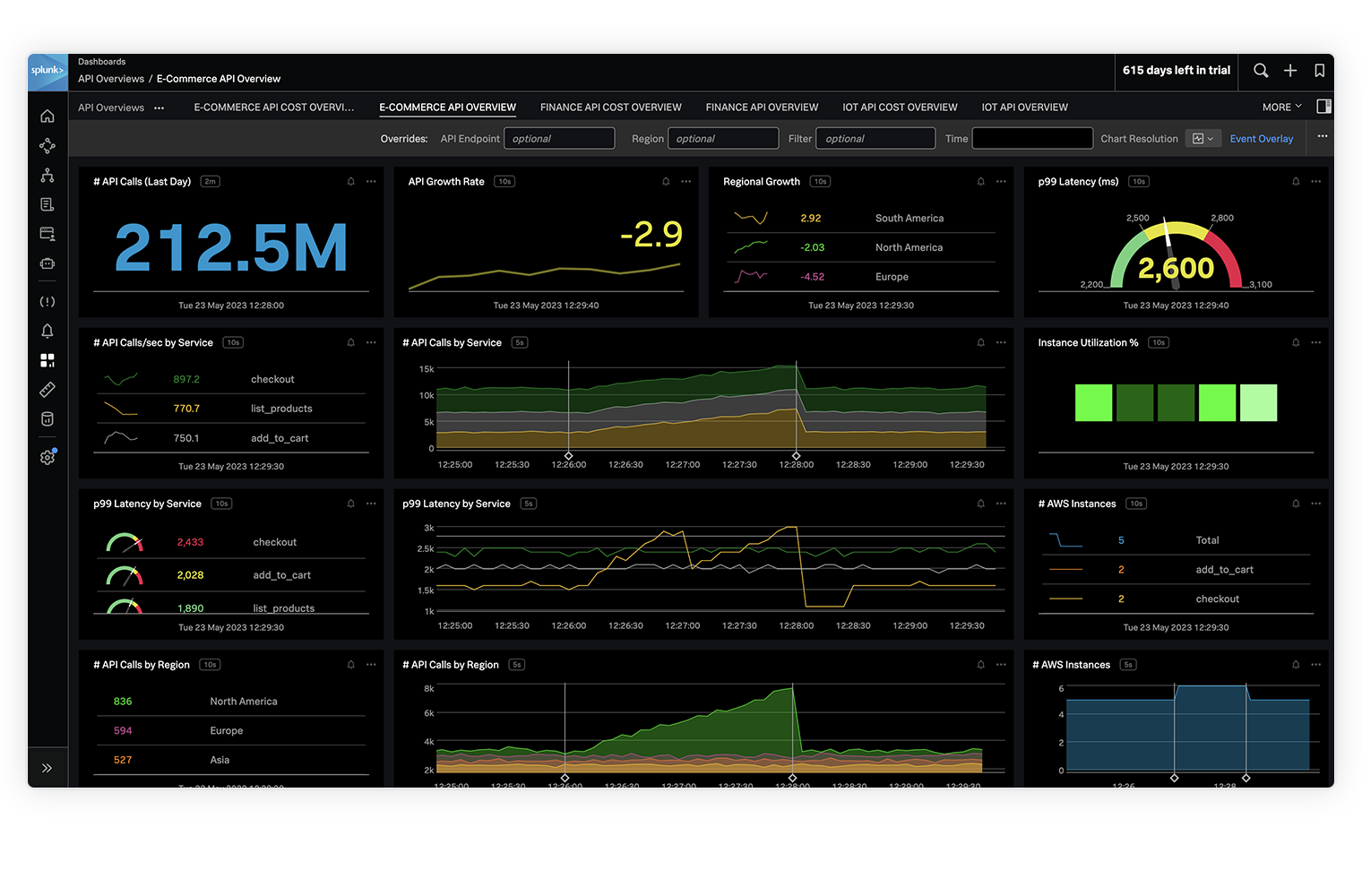Open the incidents (!) icon in the sidebar
The height and width of the screenshot is (896, 1362).
point(47,301)
